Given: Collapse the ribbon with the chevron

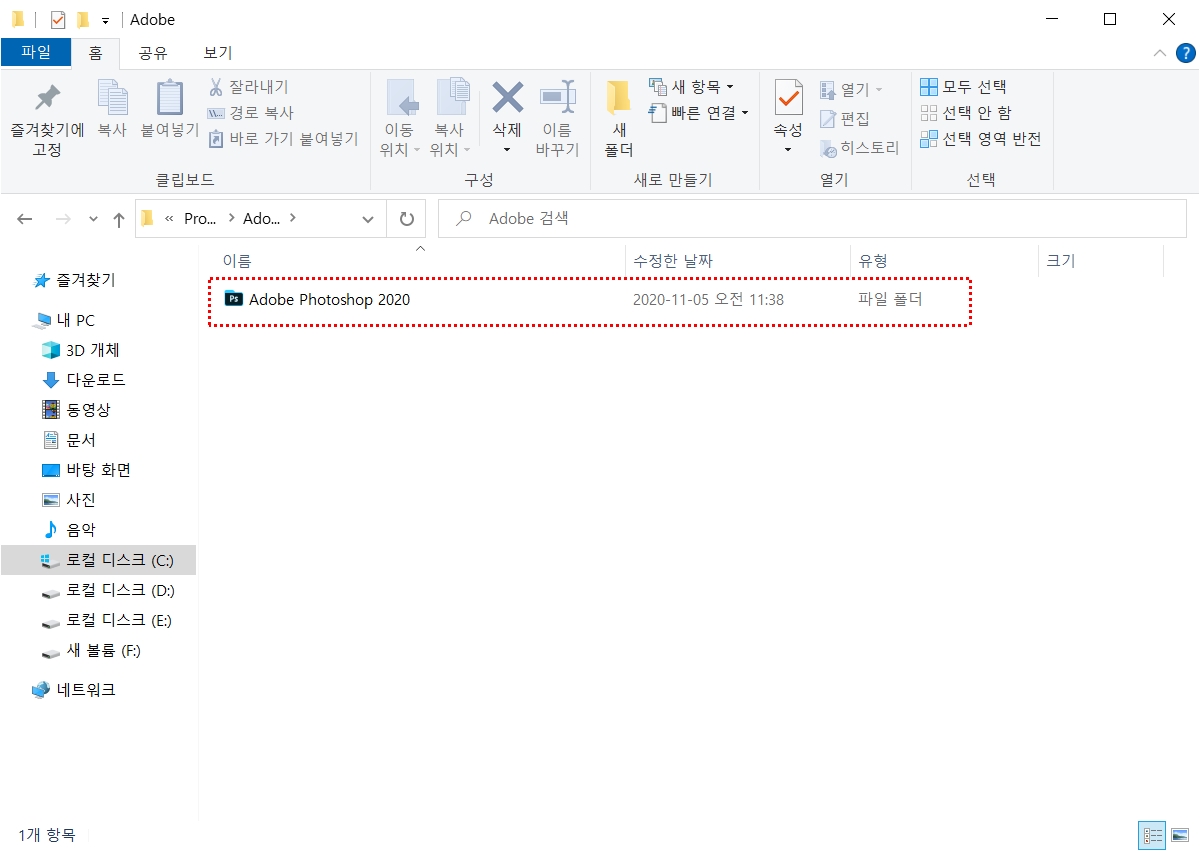Looking at the screenshot, I should (1160, 53).
